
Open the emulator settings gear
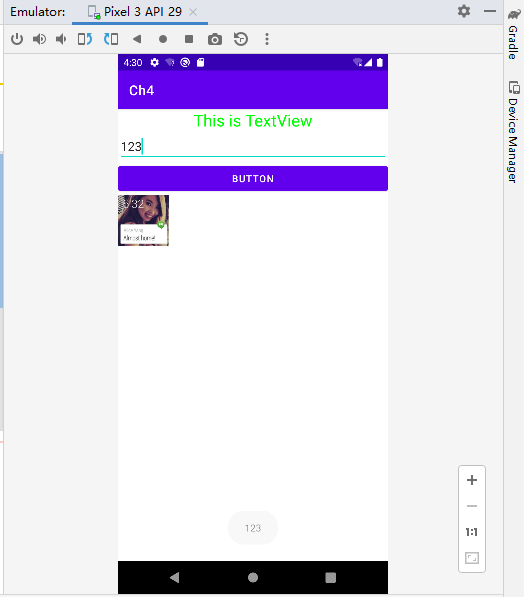pos(464,11)
